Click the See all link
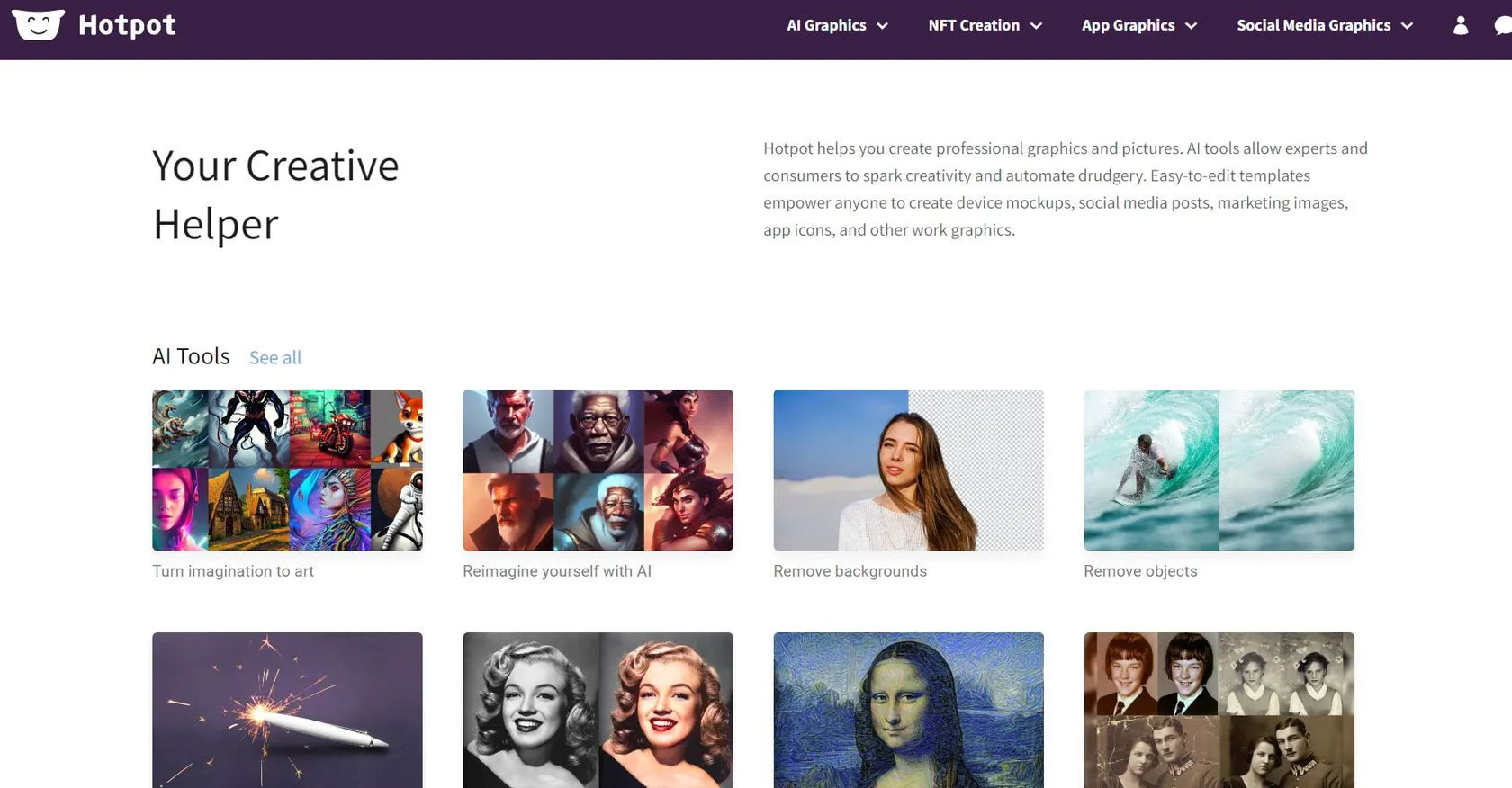This screenshot has height=788, width=1512. (x=274, y=358)
